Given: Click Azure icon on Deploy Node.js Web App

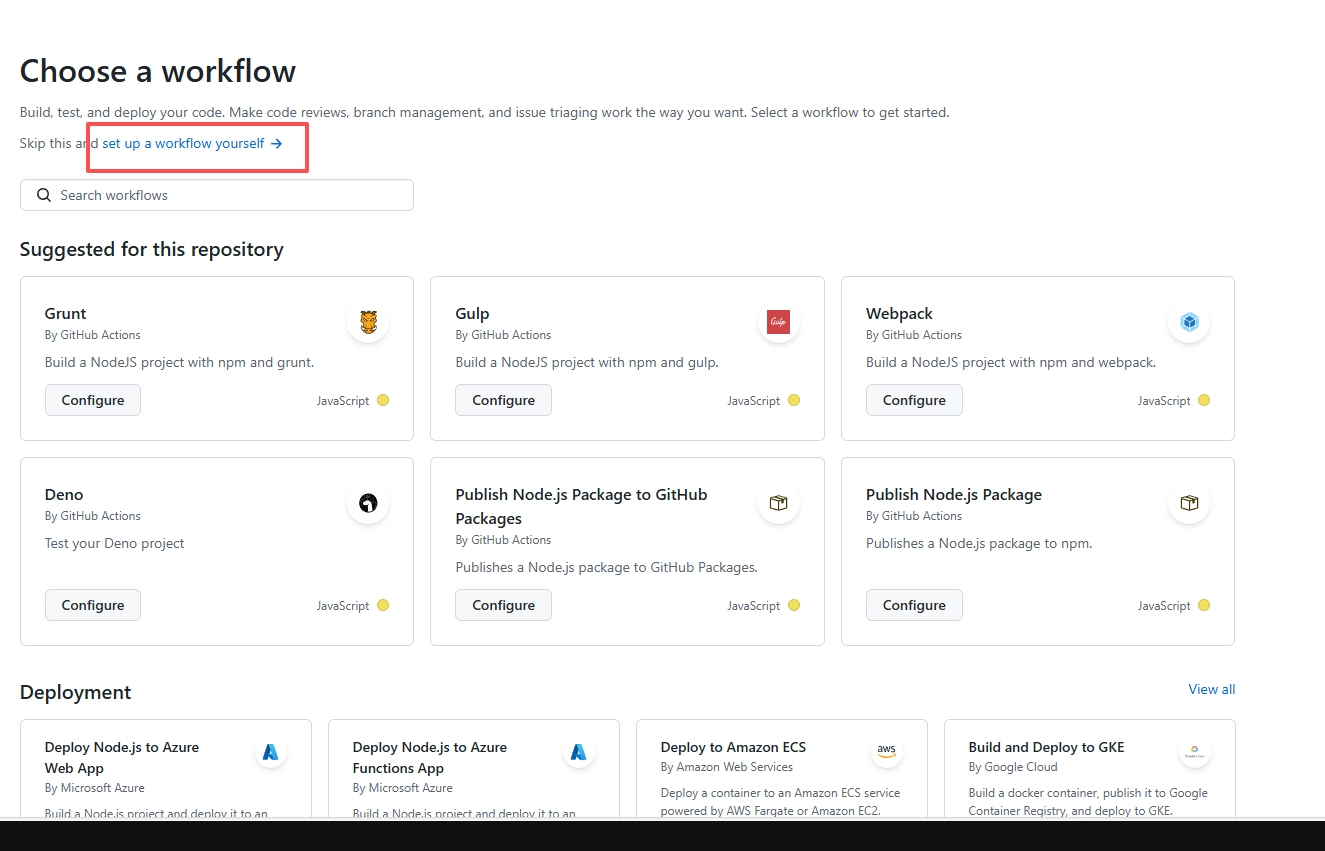Looking at the screenshot, I should coord(270,752).
